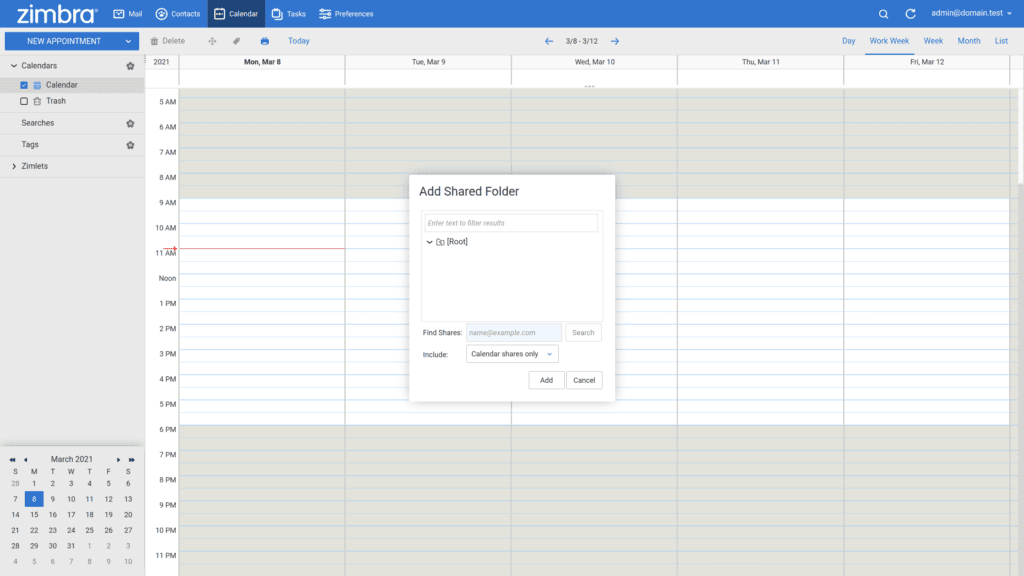1024x576 pixels.
Task: Click the Delete toolbar button
Action: coord(168,41)
